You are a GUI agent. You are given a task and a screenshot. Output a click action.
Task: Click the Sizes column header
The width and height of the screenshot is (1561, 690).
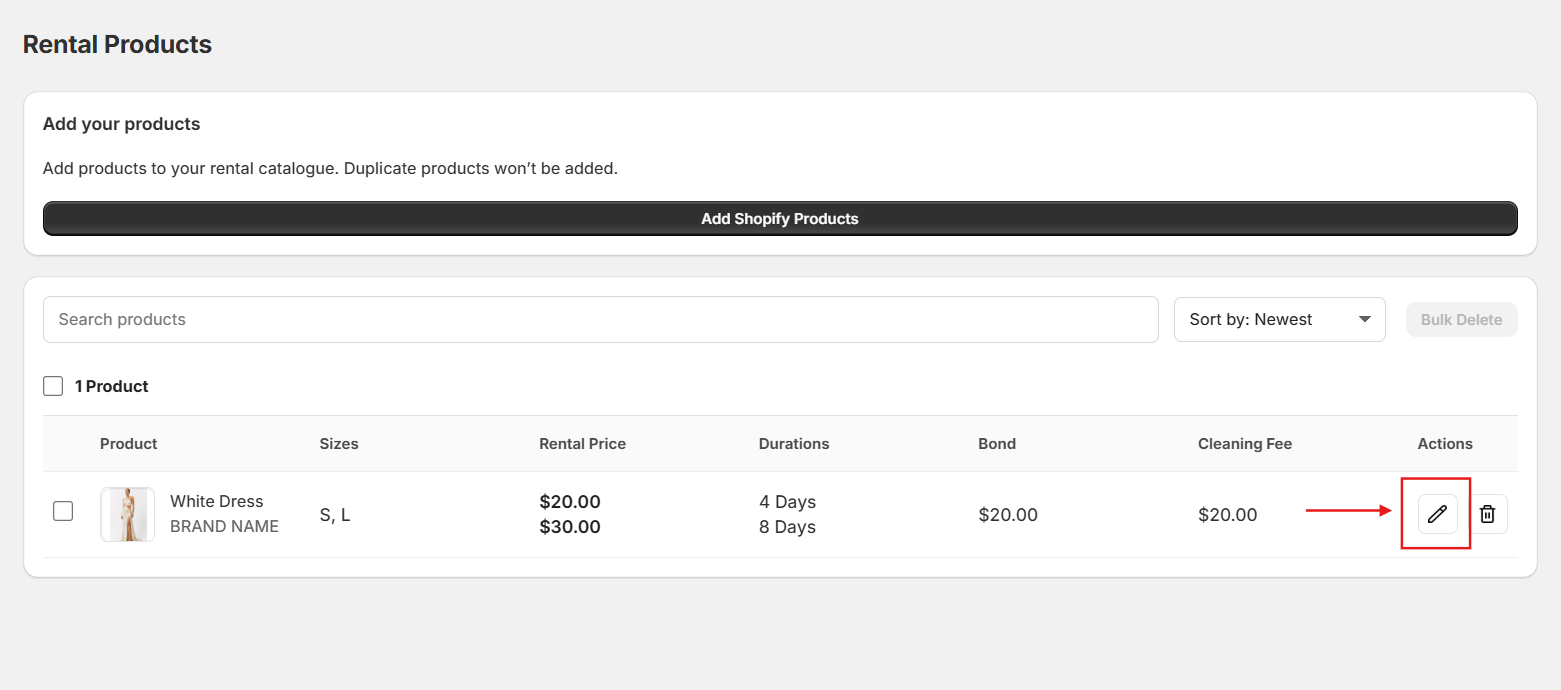pos(339,444)
